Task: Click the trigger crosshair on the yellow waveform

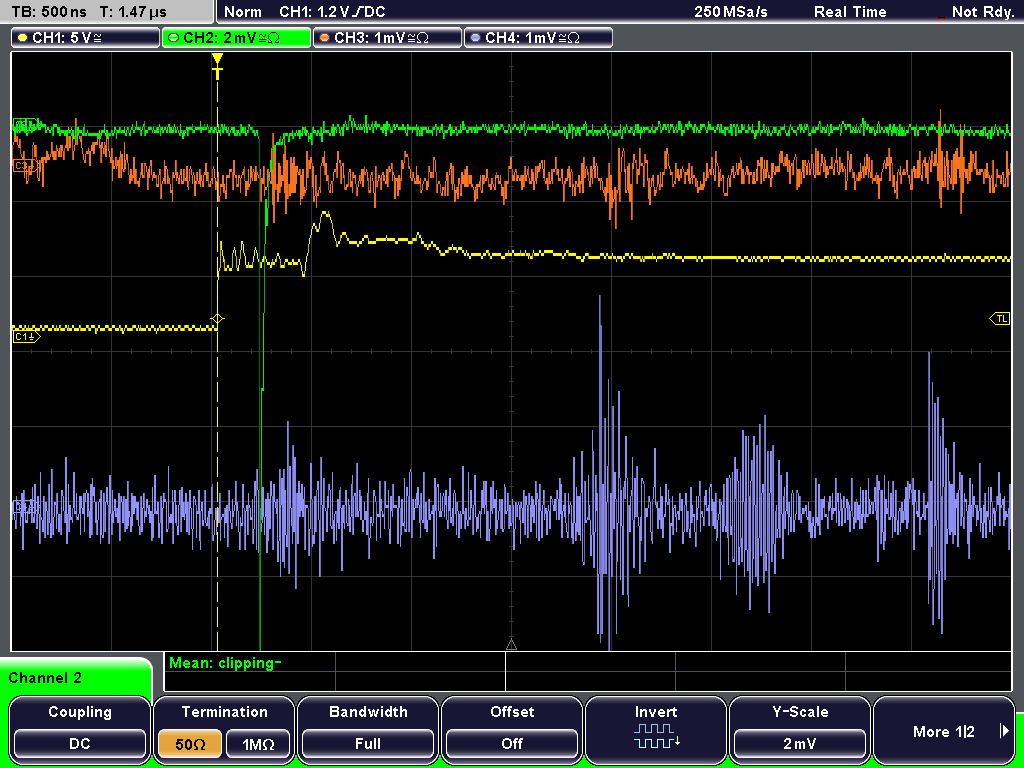Action: 217,319
